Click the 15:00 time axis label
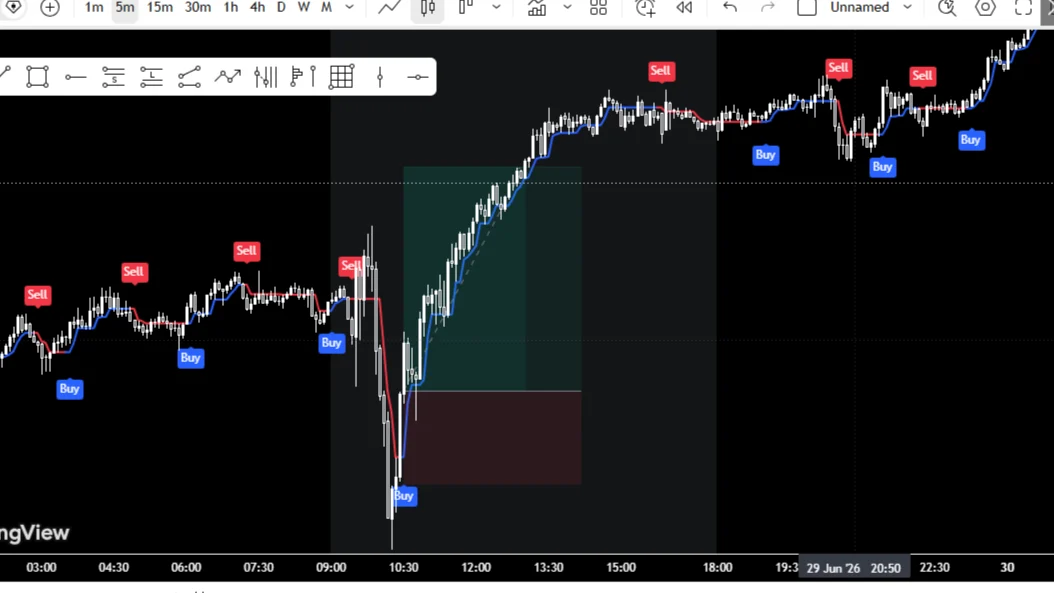1054x593 pixels. [x=621, y=568]
